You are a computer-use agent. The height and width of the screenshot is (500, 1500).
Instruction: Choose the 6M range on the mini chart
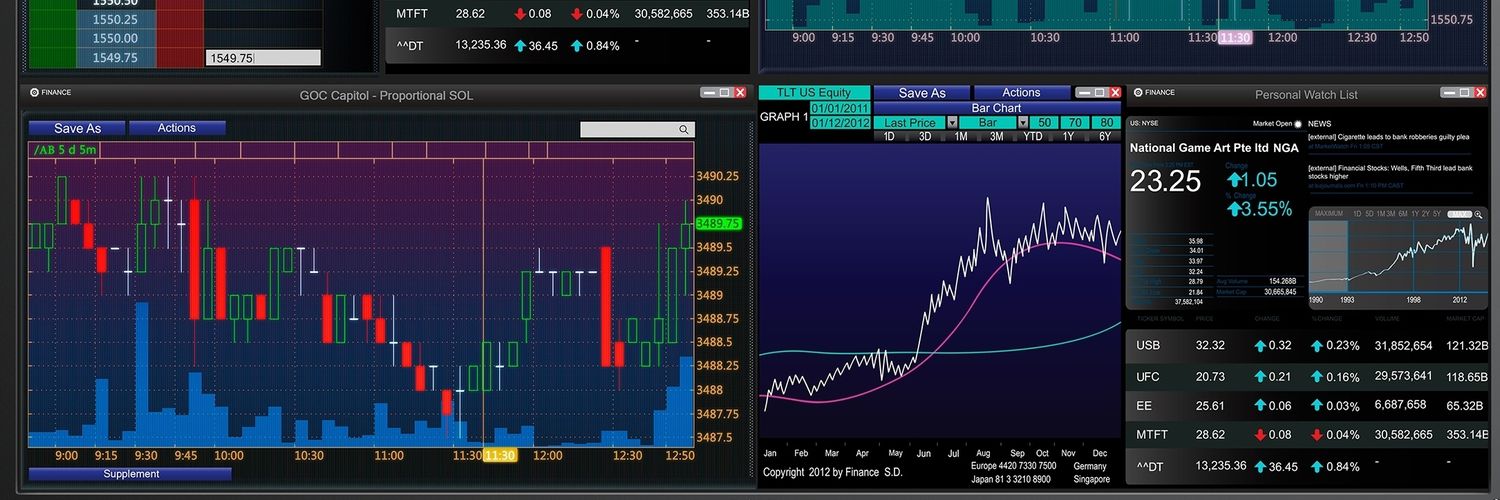(x=1403, y=214)
